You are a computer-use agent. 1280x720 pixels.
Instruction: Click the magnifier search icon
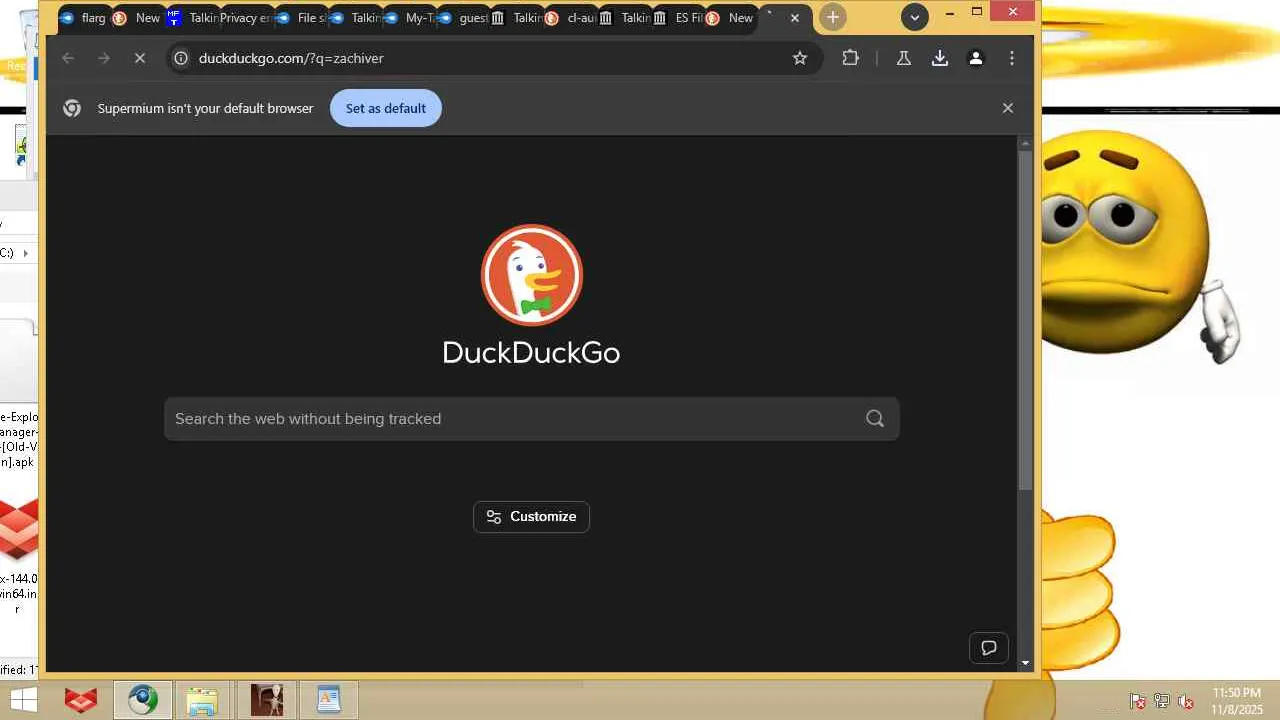pyautogui.click(x=875, y=418)
